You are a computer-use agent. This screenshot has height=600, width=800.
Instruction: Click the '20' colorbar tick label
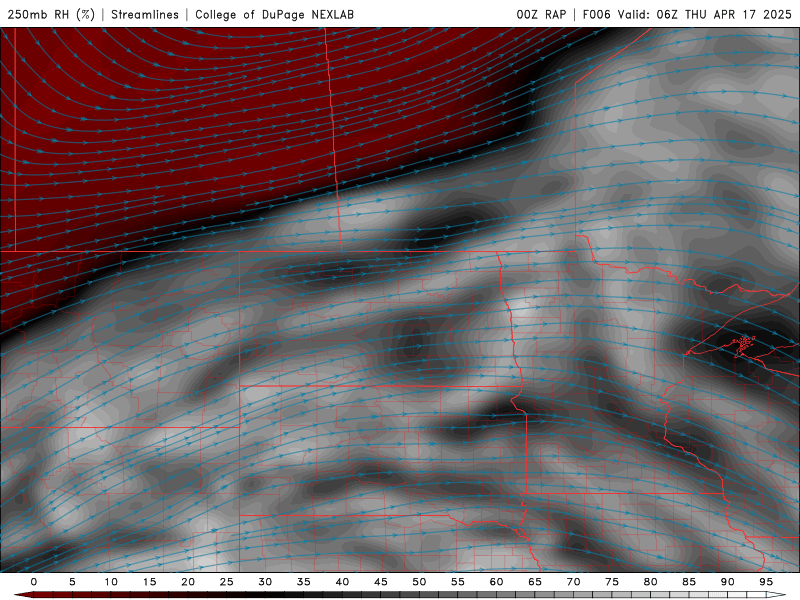pyautogui.click(x=188, y=582)
